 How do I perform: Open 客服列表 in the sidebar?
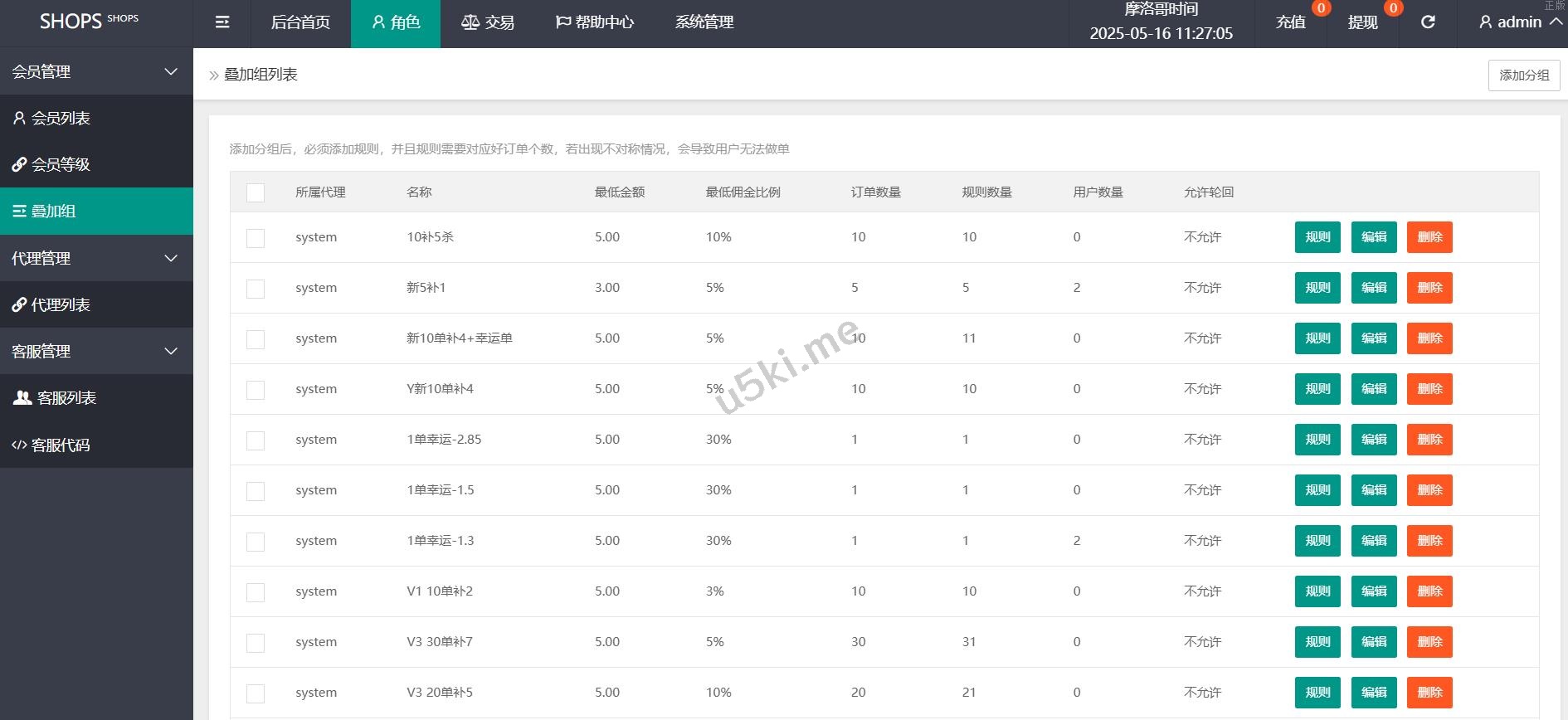(66, 398)
